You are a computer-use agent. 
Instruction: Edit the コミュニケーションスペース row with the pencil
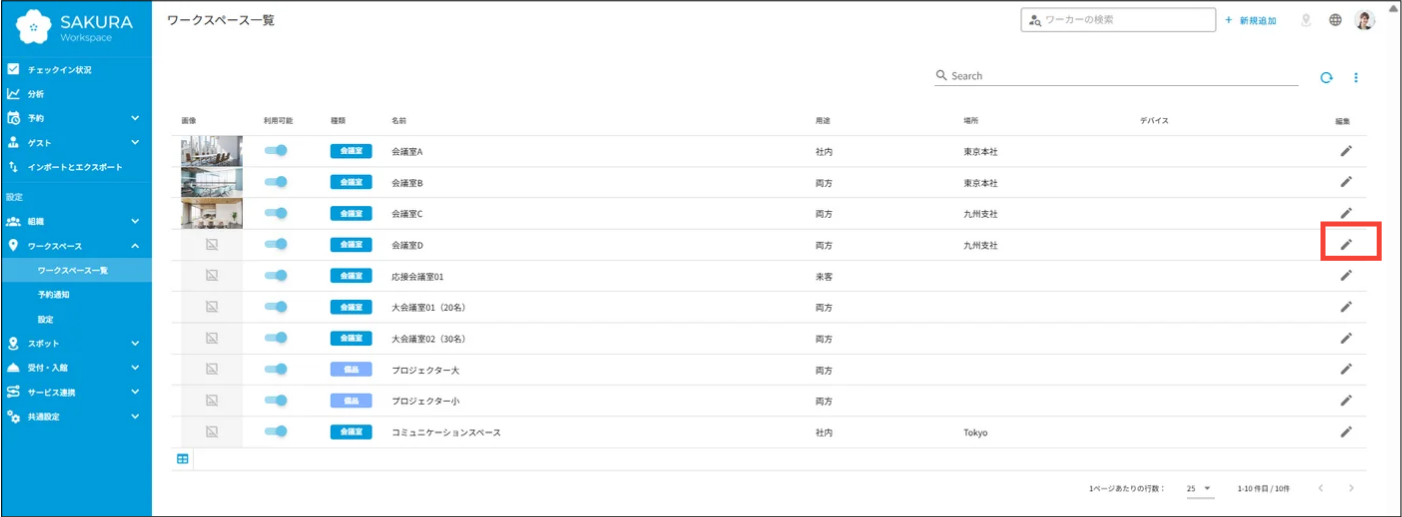click(1346, 432)
